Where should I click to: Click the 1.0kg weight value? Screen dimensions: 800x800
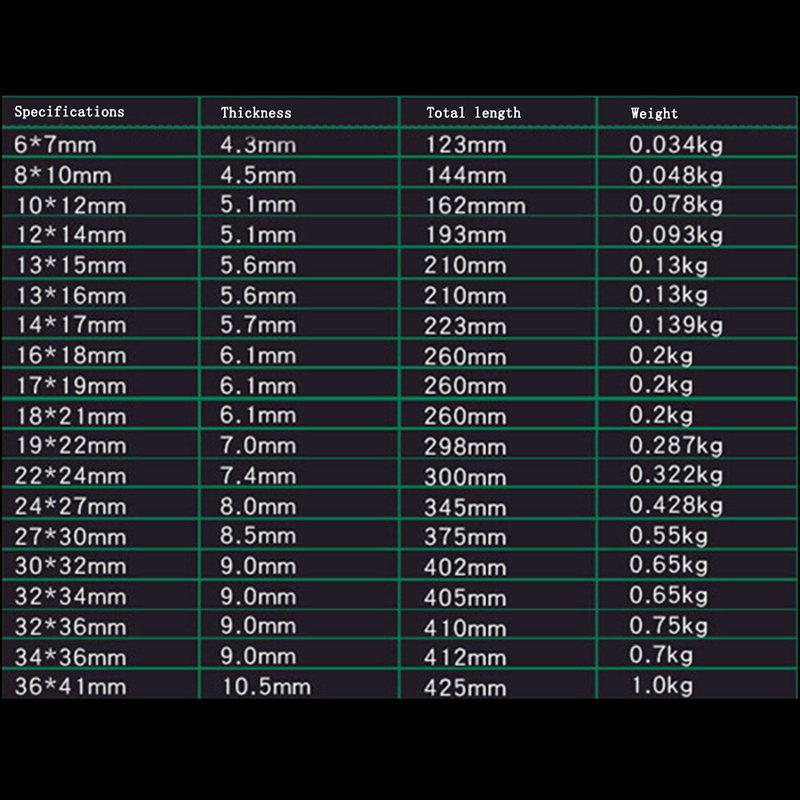point(660,686)
